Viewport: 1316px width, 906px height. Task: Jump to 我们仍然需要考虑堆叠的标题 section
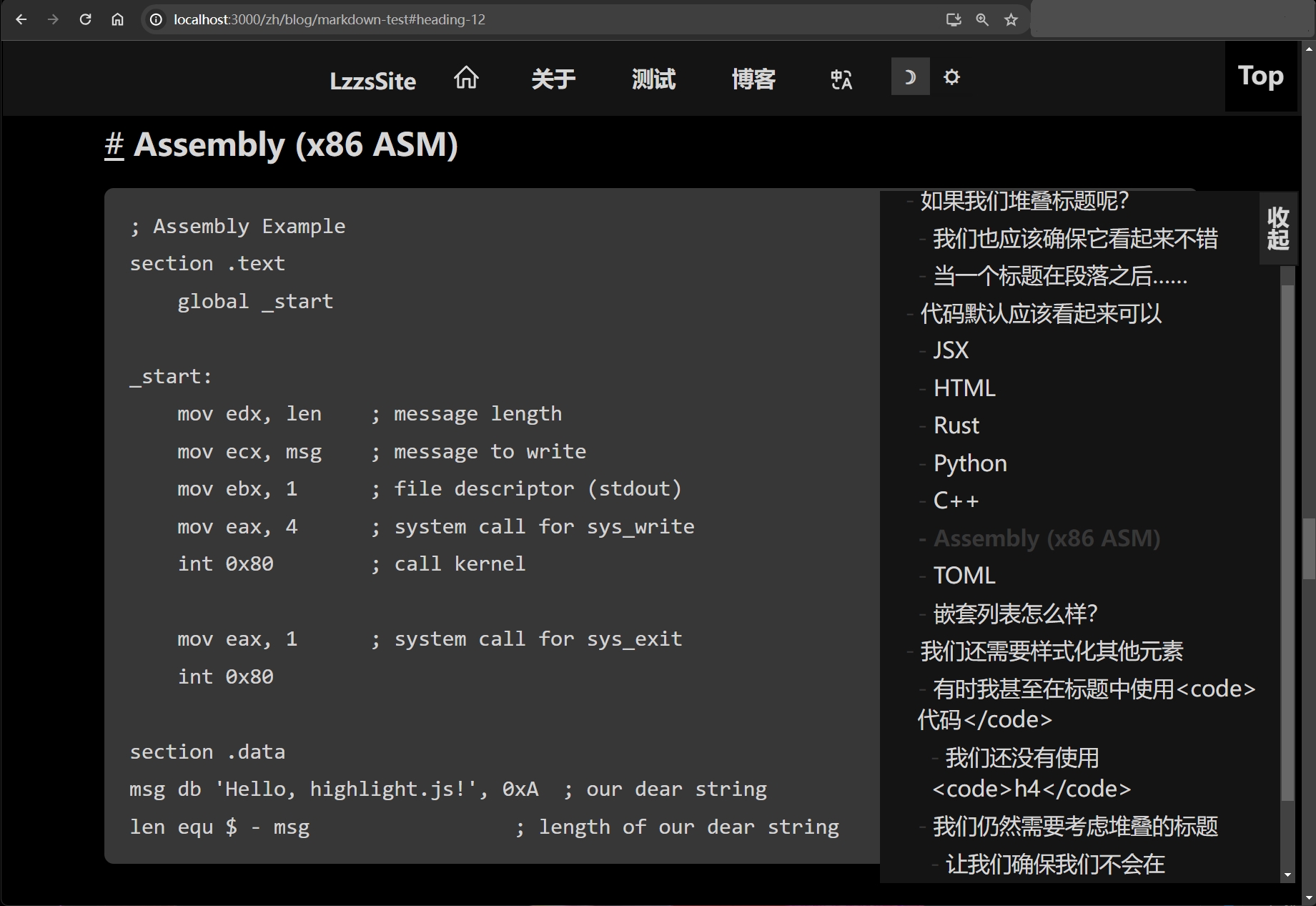(1075, 827)
